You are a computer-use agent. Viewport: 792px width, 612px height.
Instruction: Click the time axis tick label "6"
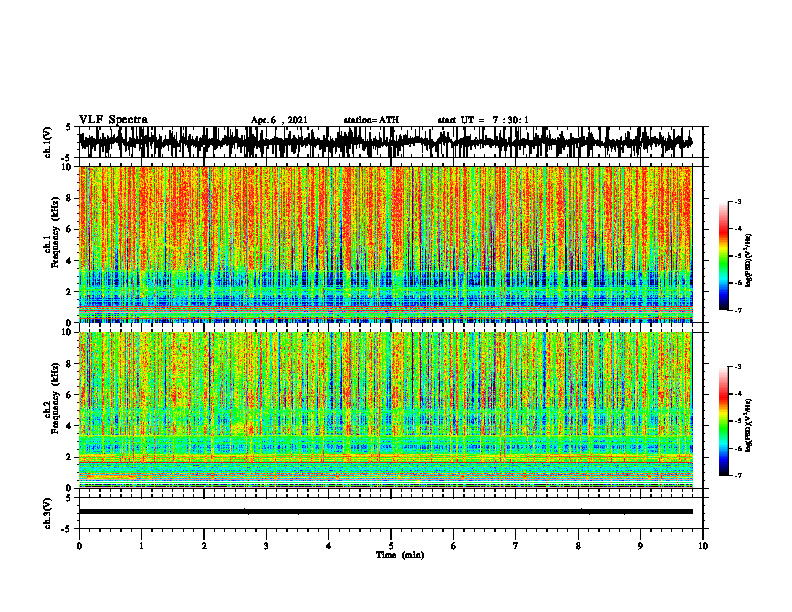453,546
